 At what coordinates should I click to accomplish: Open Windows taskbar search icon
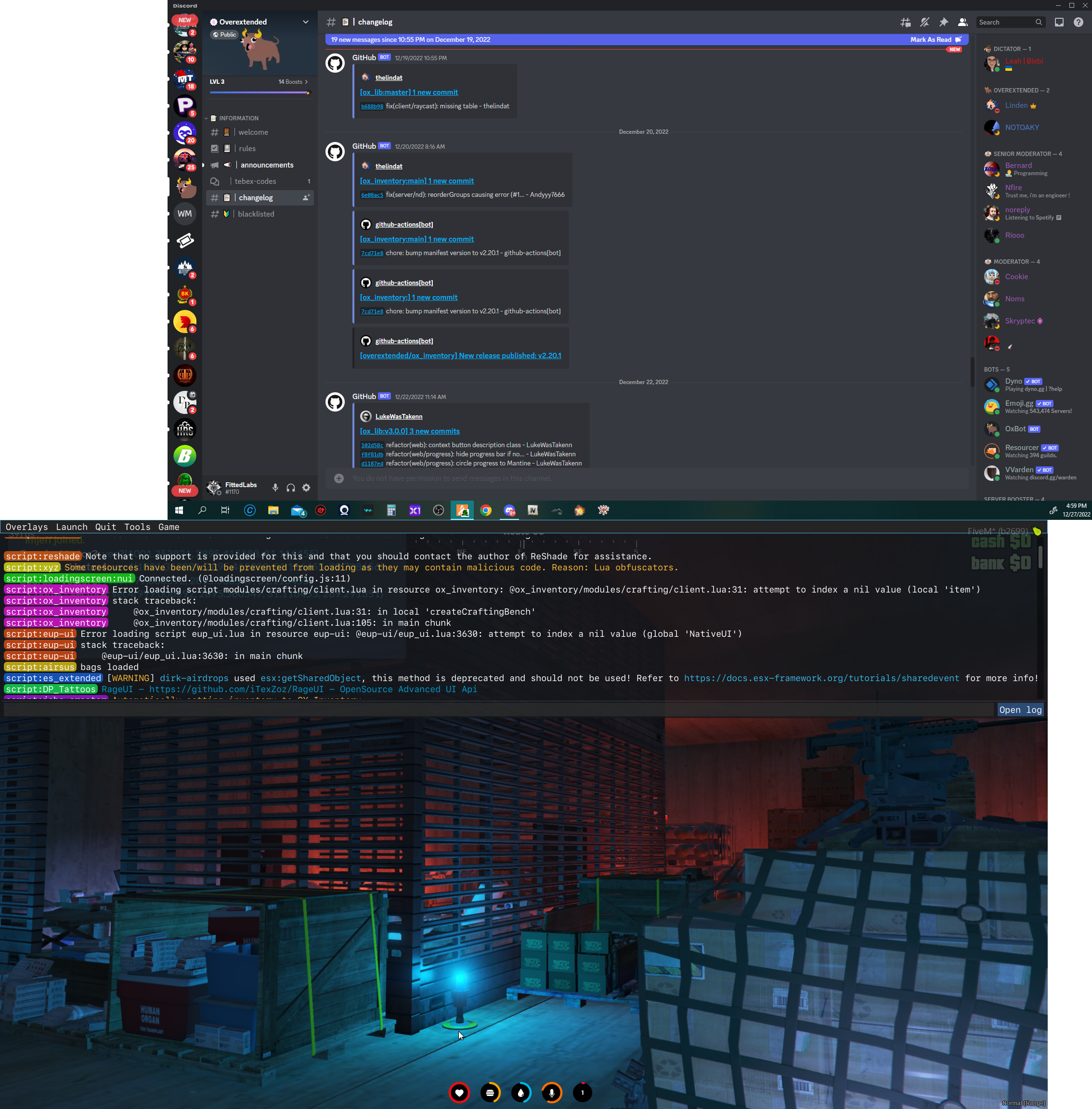[202, 510]
